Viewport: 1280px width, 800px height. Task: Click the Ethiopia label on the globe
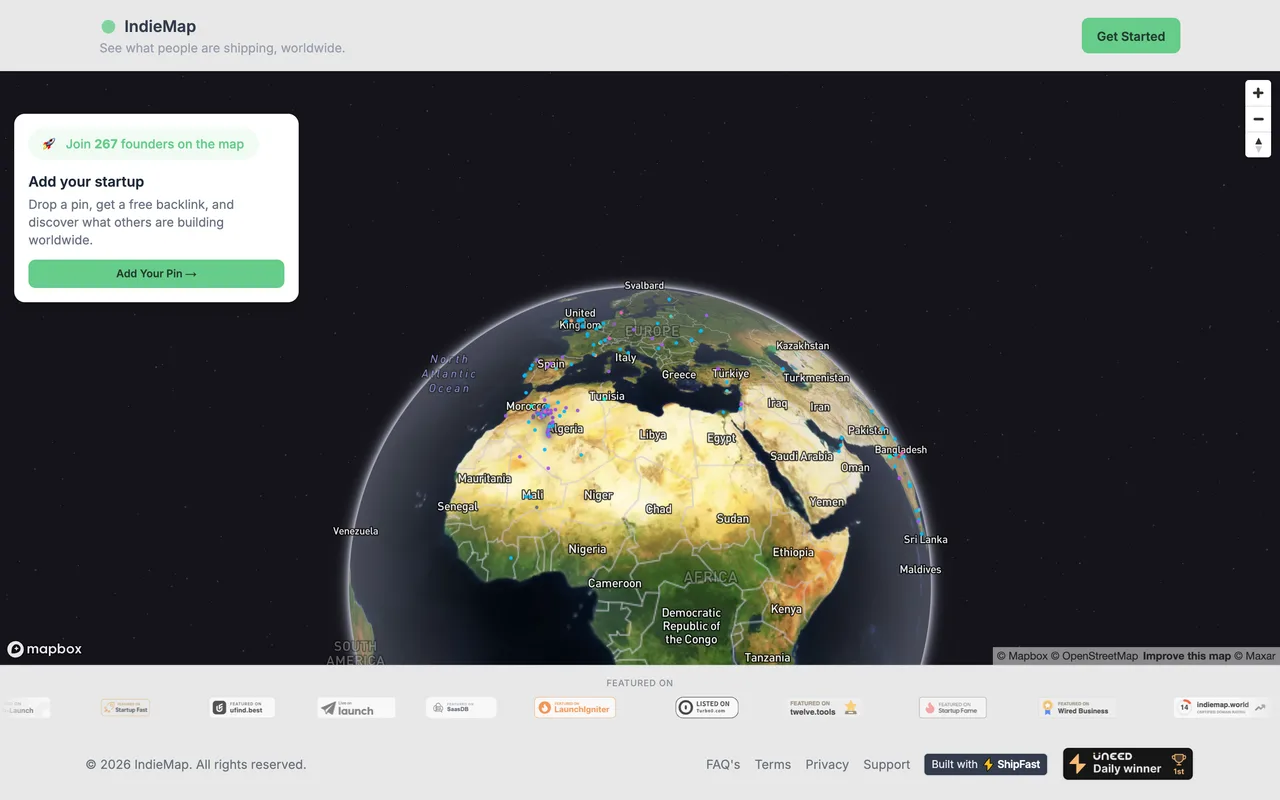pos(793,552)
